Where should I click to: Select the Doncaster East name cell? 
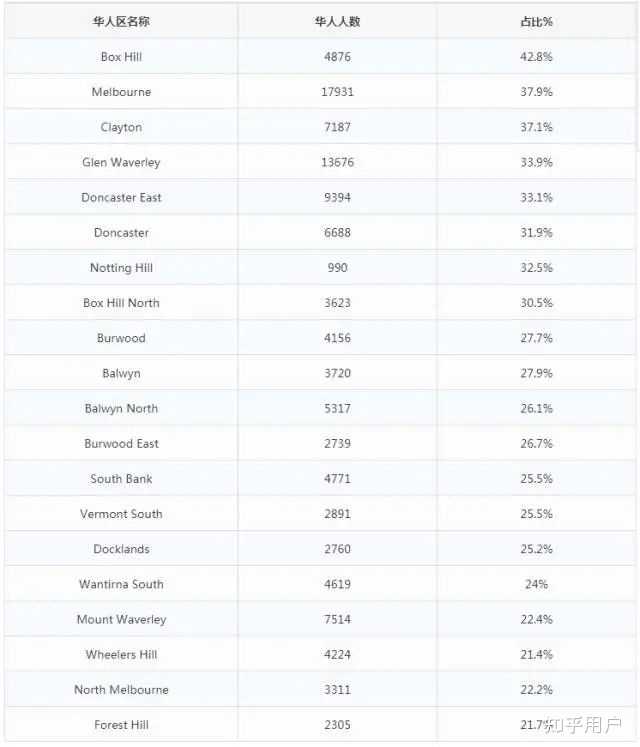pos(121,198)
